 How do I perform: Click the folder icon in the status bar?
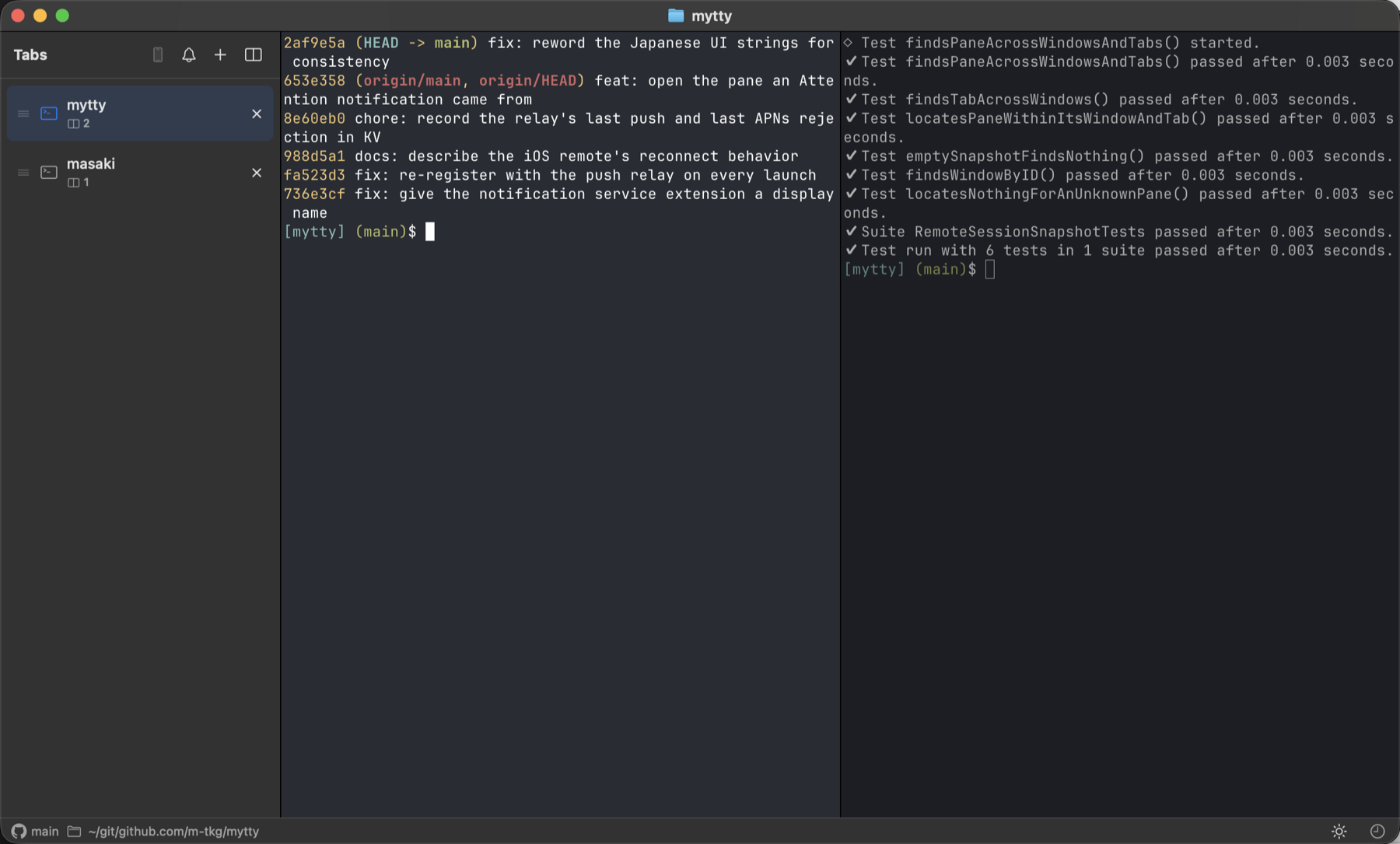click(74, 831)
